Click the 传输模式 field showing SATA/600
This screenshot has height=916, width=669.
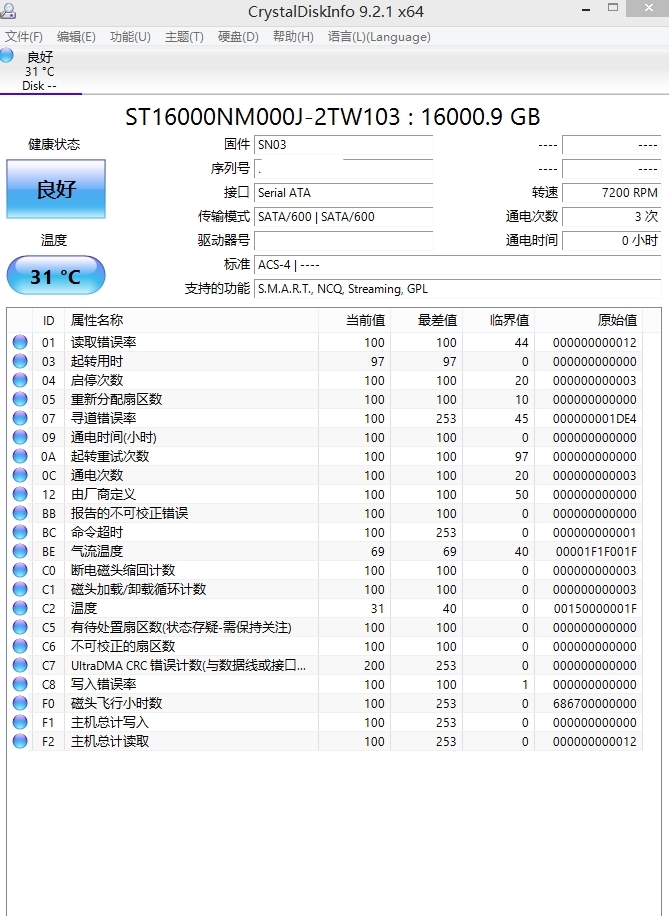(344, 217)
